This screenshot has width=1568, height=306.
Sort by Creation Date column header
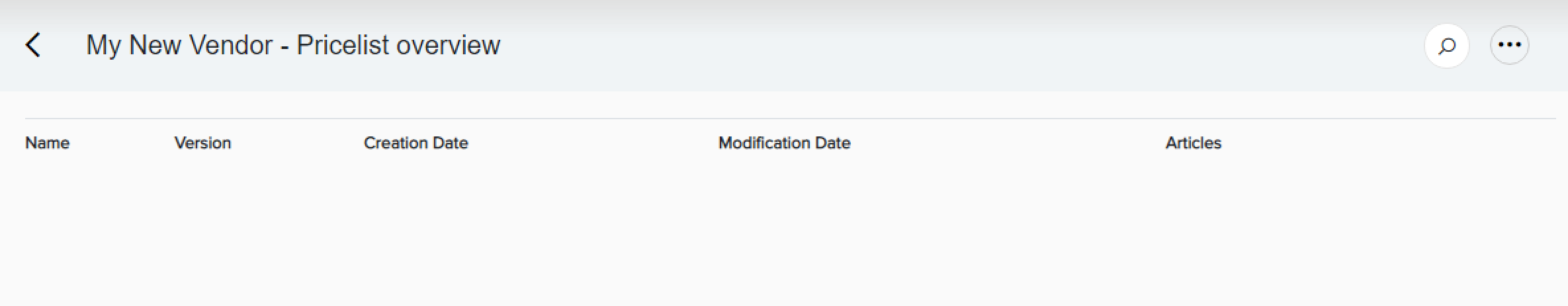[416, 143]
